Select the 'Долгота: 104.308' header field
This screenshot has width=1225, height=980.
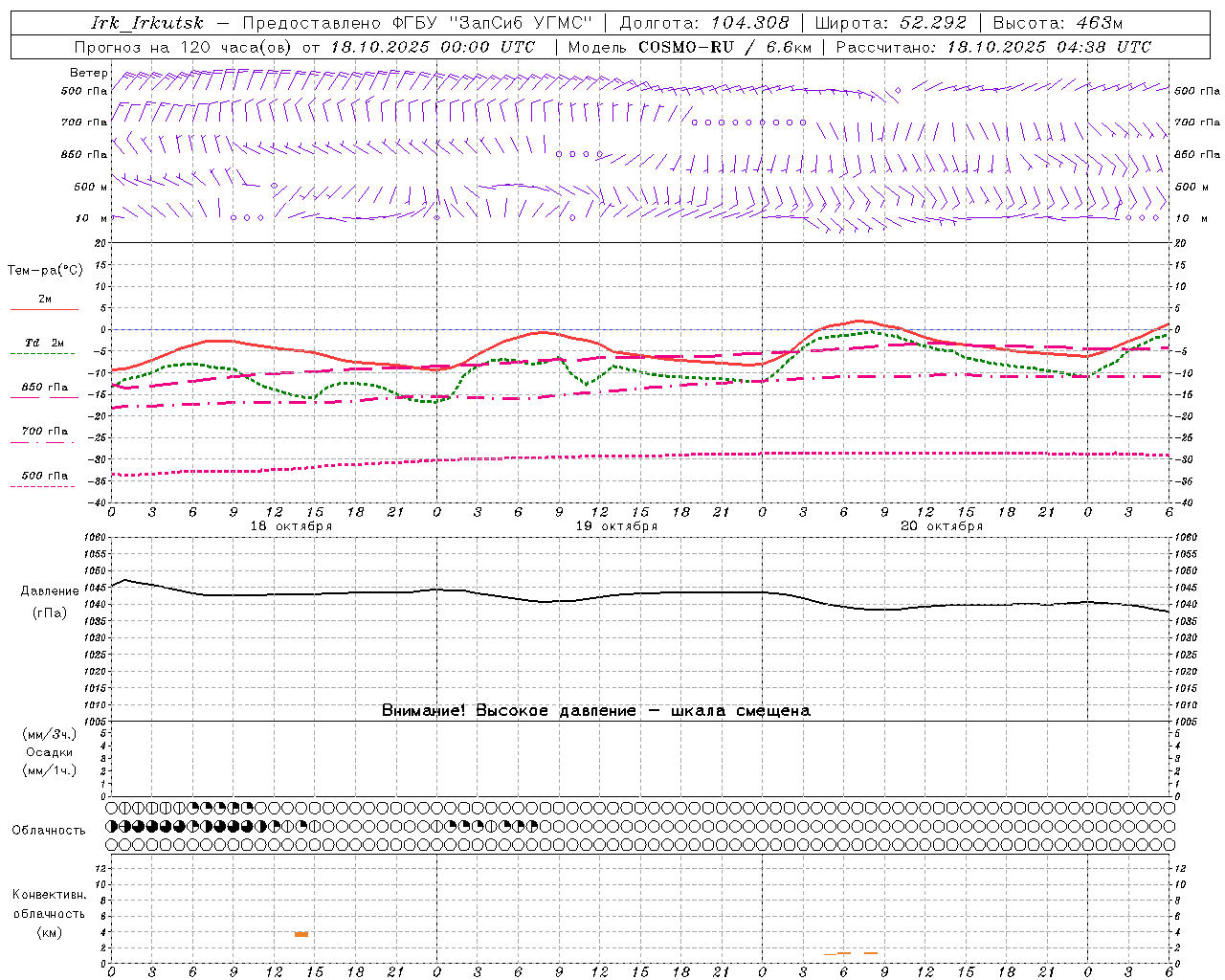point(704,23)
